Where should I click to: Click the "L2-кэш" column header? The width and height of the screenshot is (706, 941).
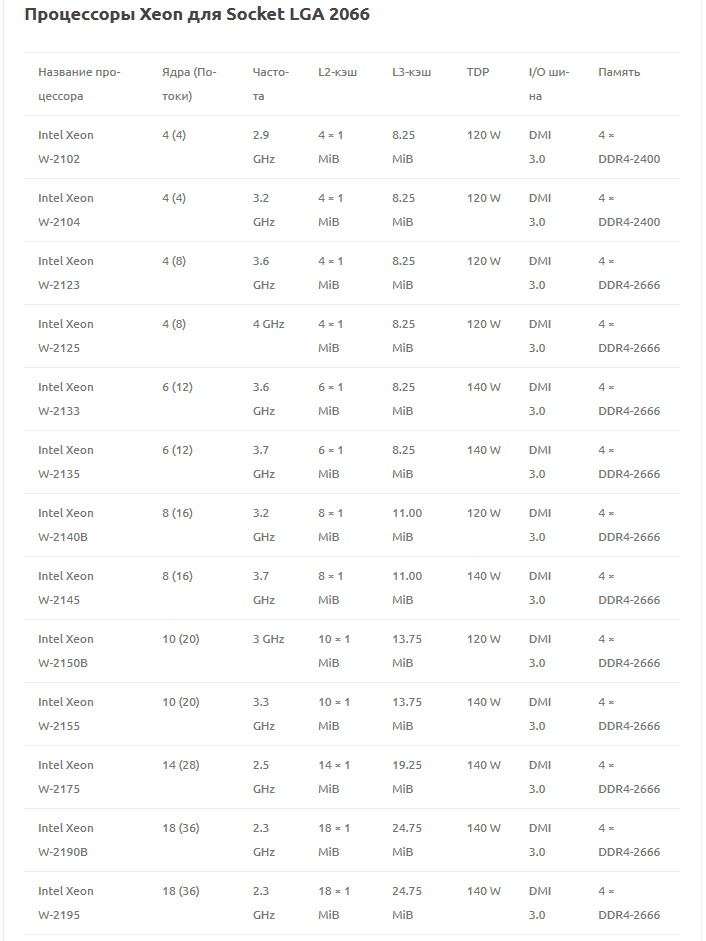pyautogui.click(x=337, y=72)
